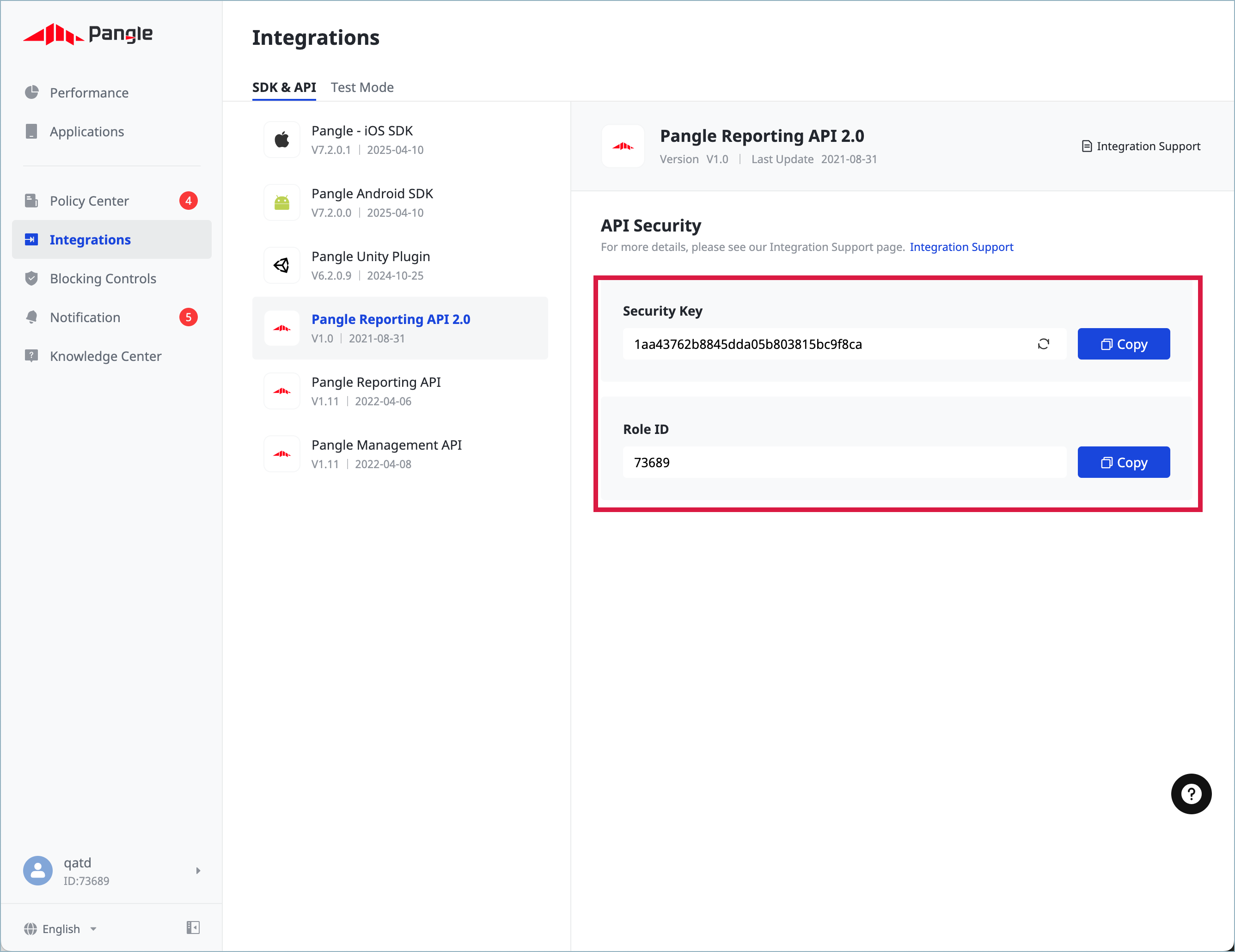Select Pangle Management API
Viewport: 1235px width, 952px height.
point(400,453)
